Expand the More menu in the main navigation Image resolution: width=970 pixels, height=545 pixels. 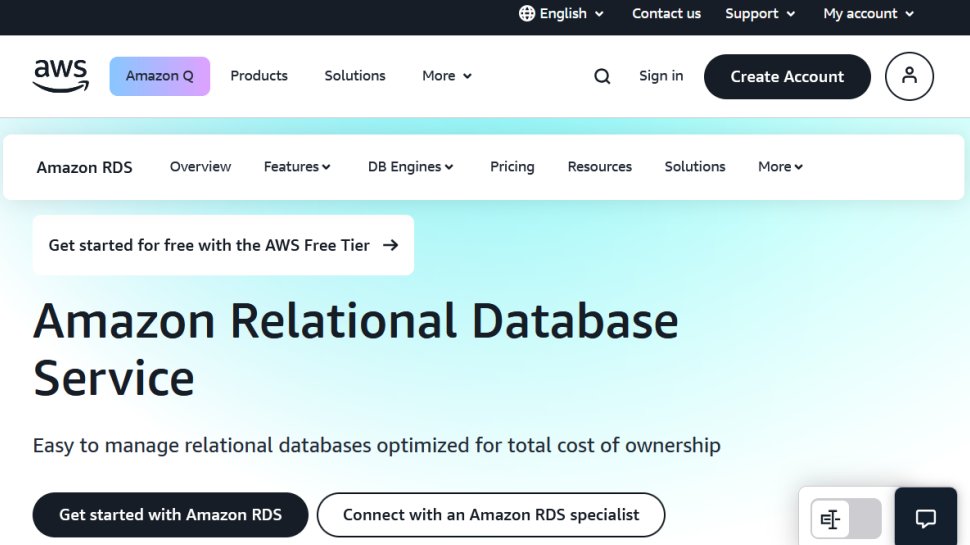coord(447,76)
